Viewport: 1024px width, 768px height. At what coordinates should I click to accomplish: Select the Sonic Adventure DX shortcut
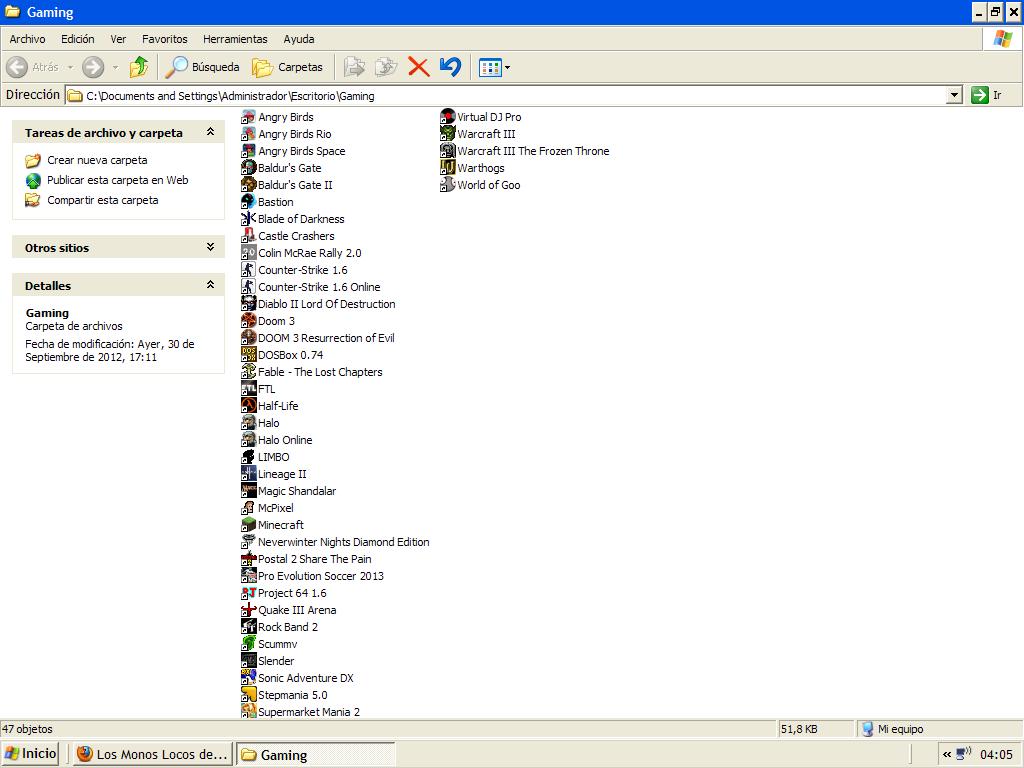297,678
